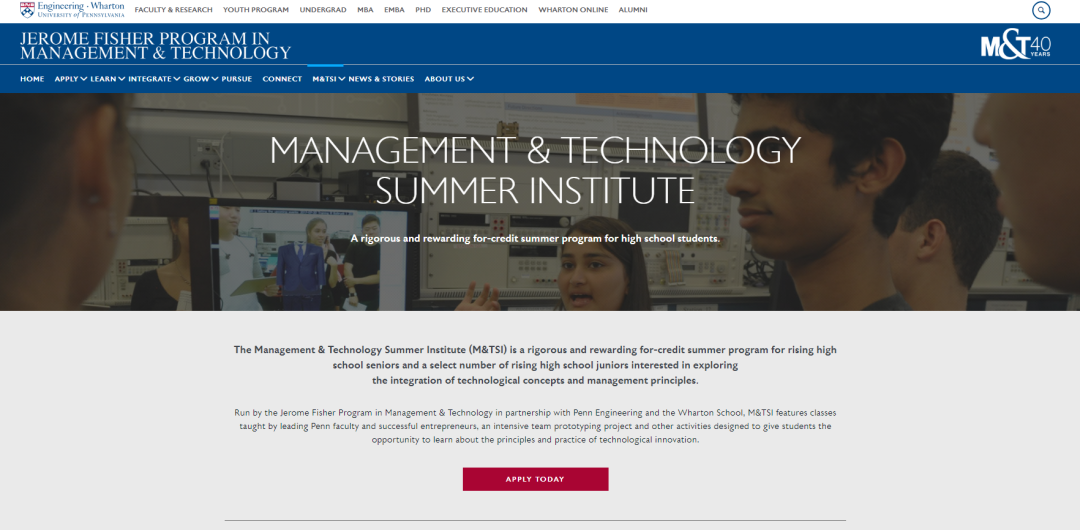The width and height of the screenshot is (1080, 530).
Task: Expand the Apply dropdown menu
Action: [x=71, y=79]
